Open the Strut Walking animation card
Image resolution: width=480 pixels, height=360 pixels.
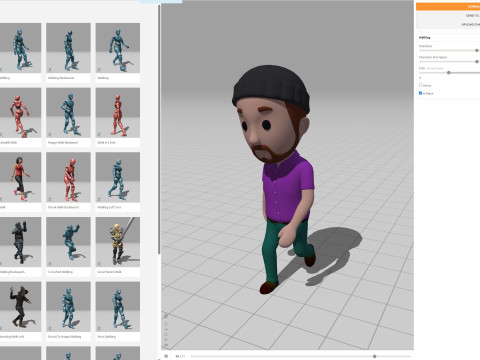[x=118, y=311]
